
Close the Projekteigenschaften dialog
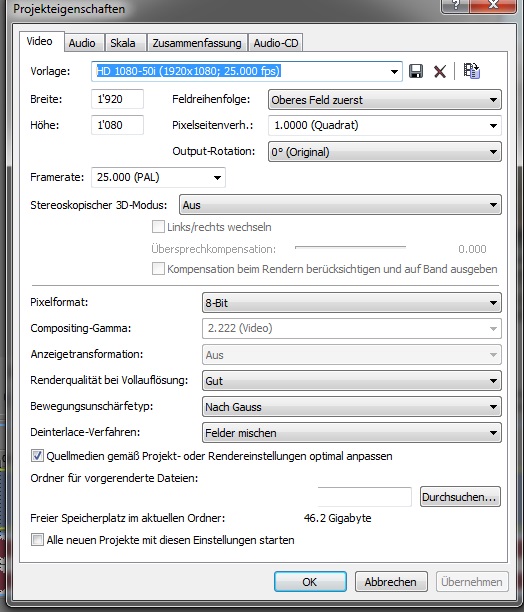(x=493, y=5)
